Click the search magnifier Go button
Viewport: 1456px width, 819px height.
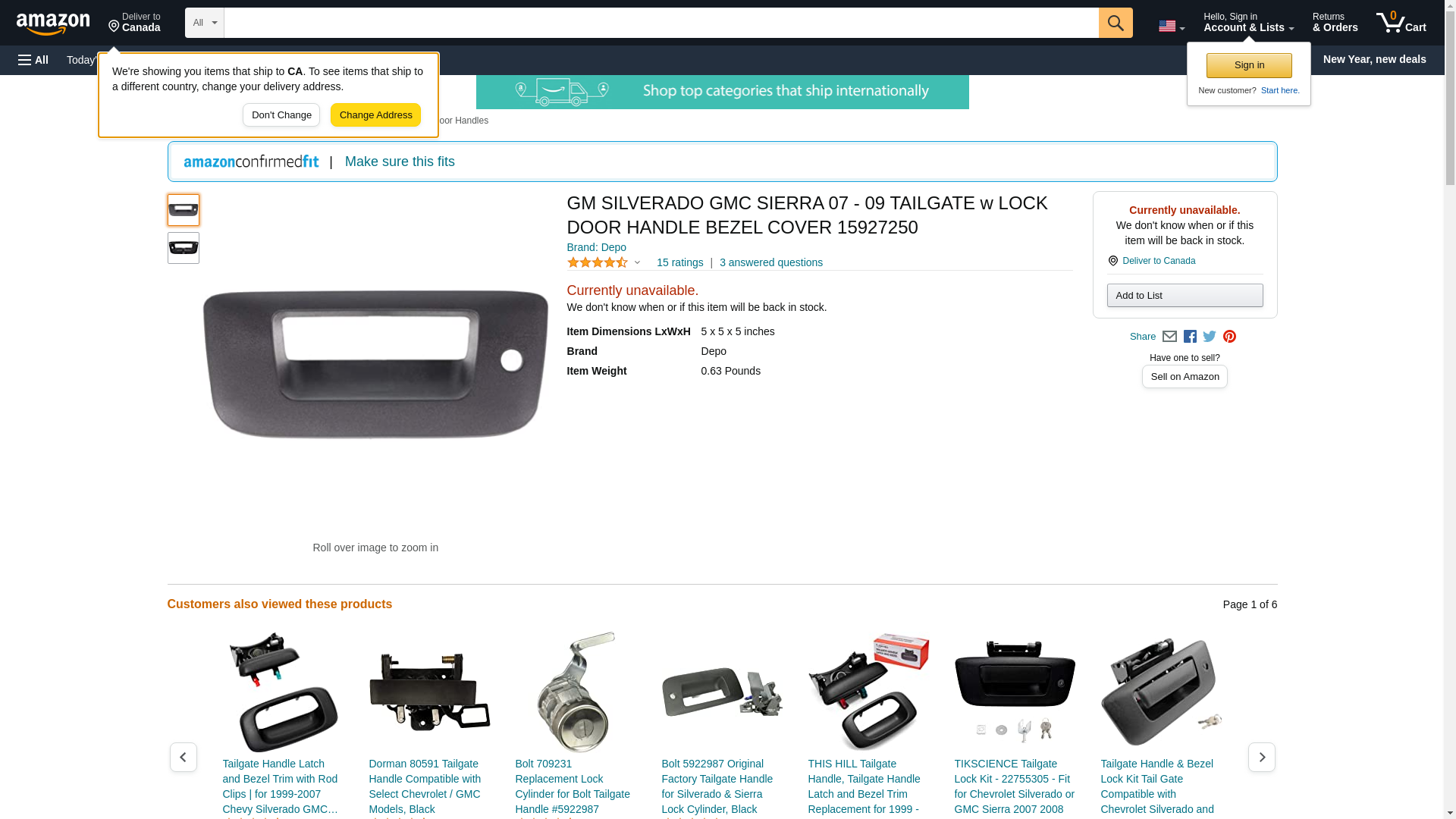coord(1115,23)
